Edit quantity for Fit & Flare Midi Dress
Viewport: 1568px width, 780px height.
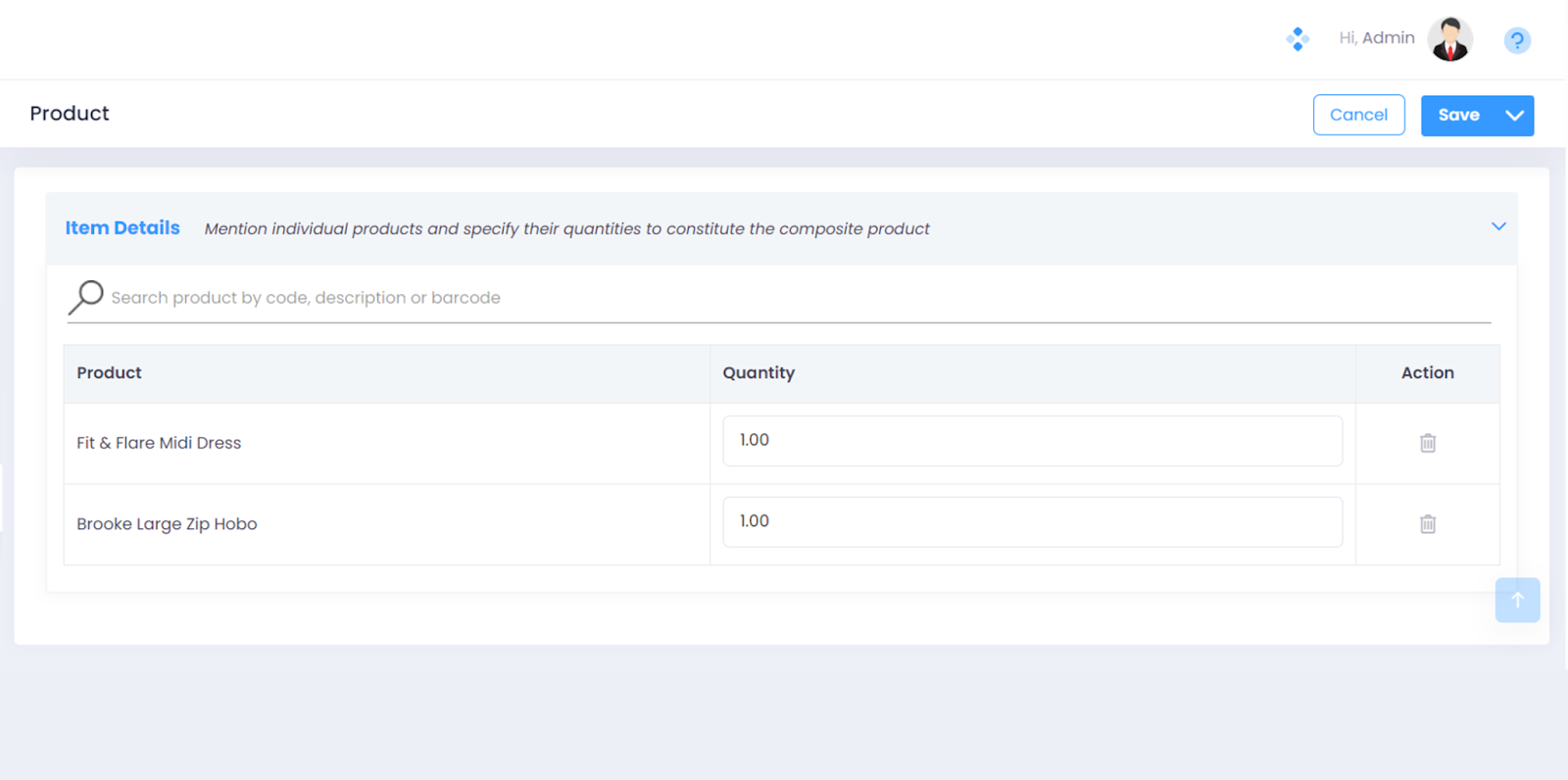tap(1032, 441)
